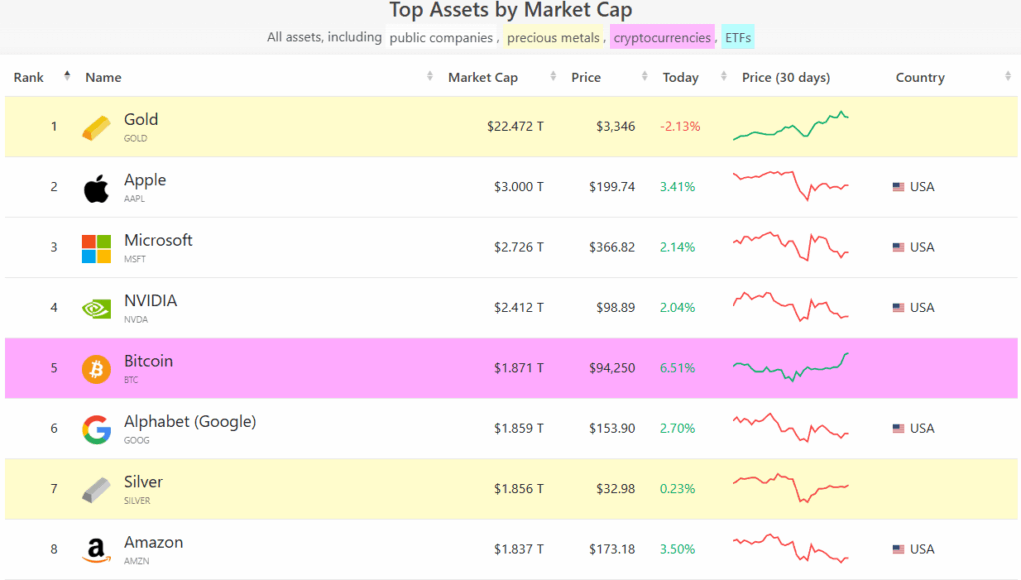
Task: View NVIDIA 30-day price chart
Action: point(790,307)
